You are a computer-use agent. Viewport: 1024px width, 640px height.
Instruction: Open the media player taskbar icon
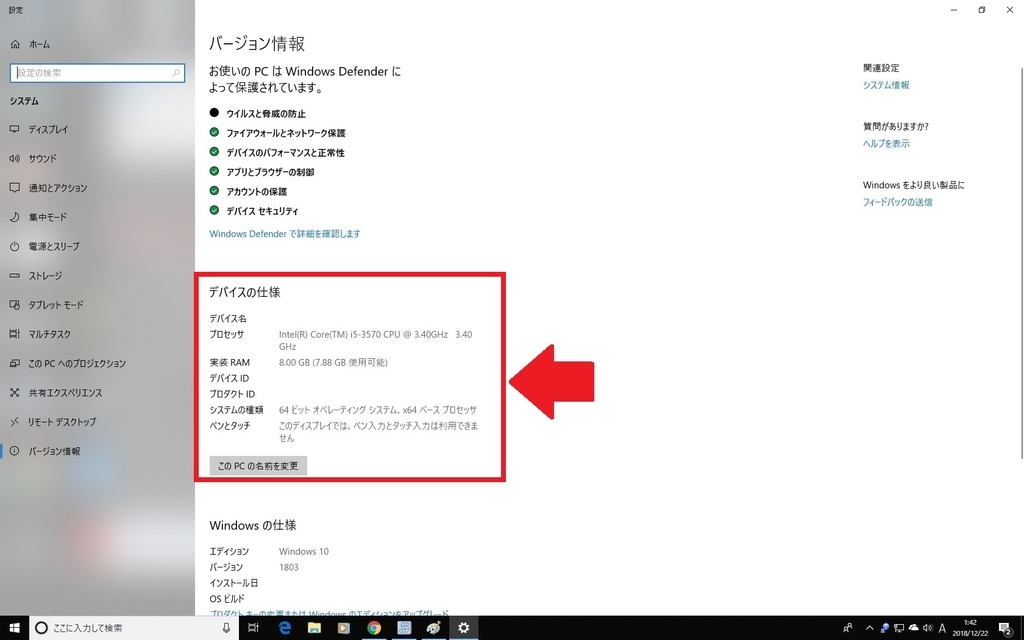[x=344, y=628]
